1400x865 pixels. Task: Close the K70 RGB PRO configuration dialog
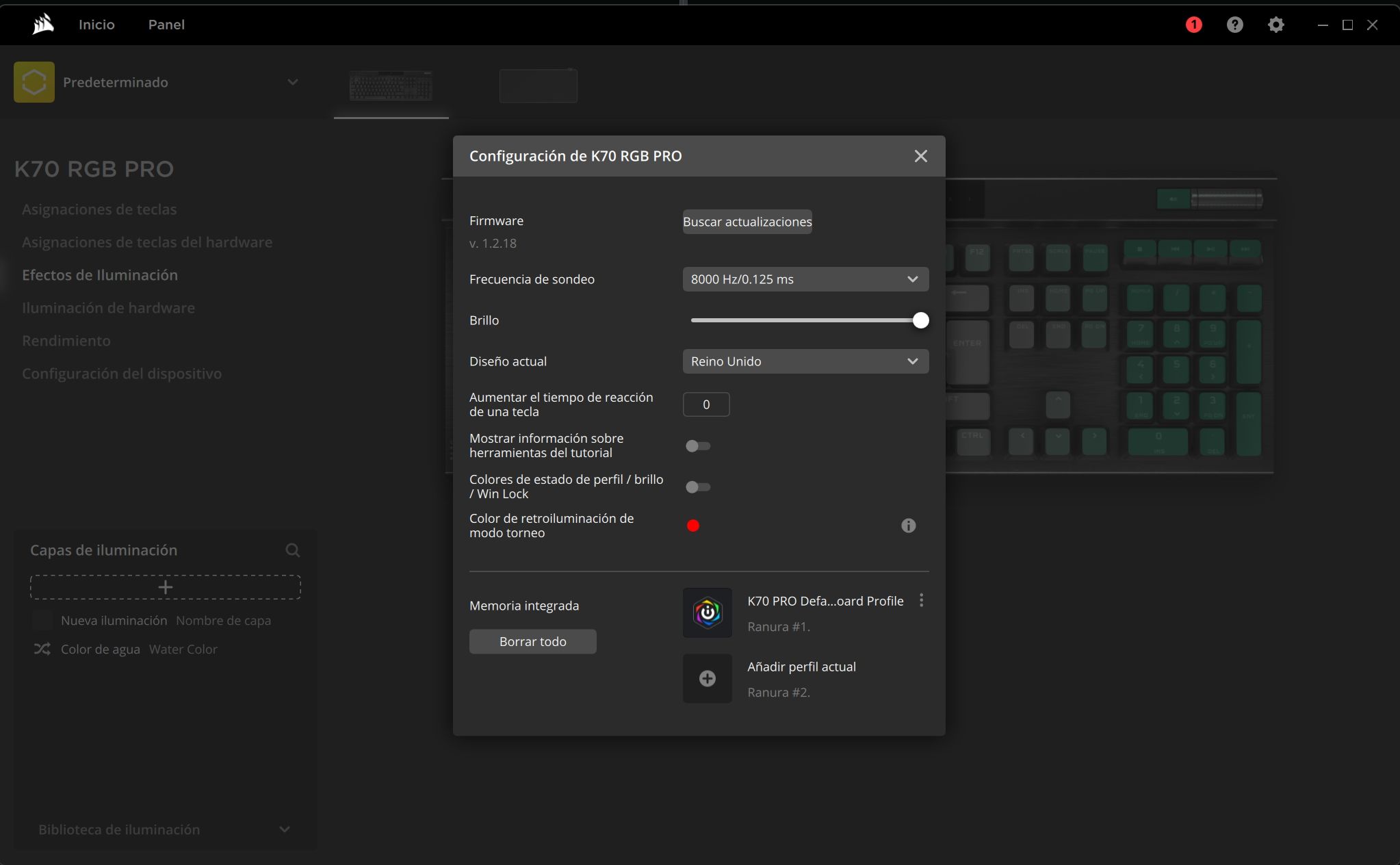coord(921,156)
